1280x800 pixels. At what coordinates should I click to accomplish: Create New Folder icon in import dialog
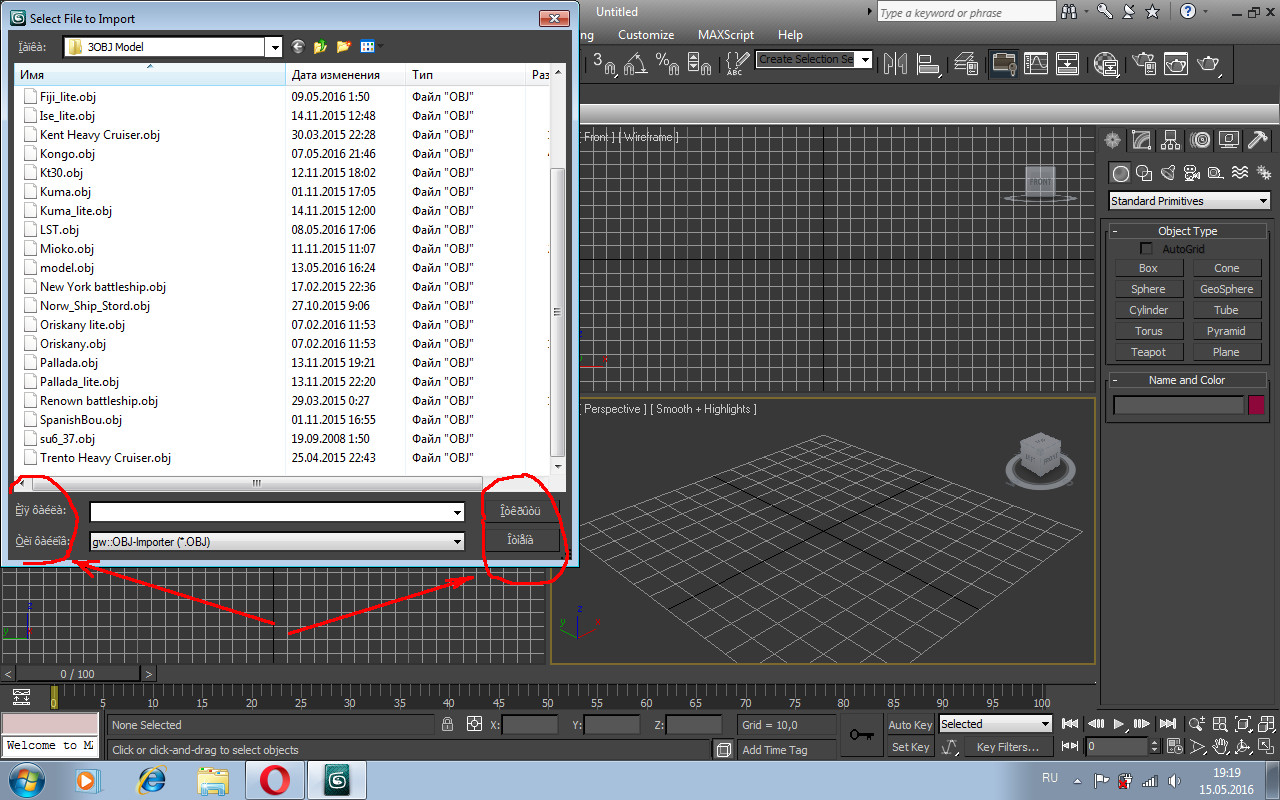344,47
